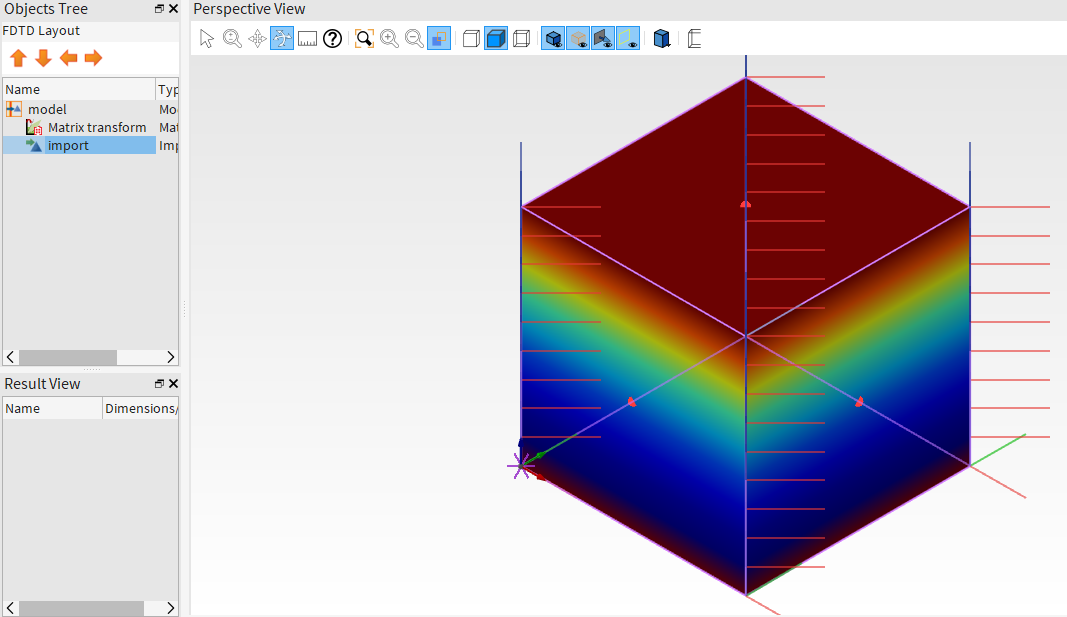Image resolution: width=1067 pixels, height=617 pixels.
Task: Click the blue cube with arrow icon
Action: [x=661, y=39]
